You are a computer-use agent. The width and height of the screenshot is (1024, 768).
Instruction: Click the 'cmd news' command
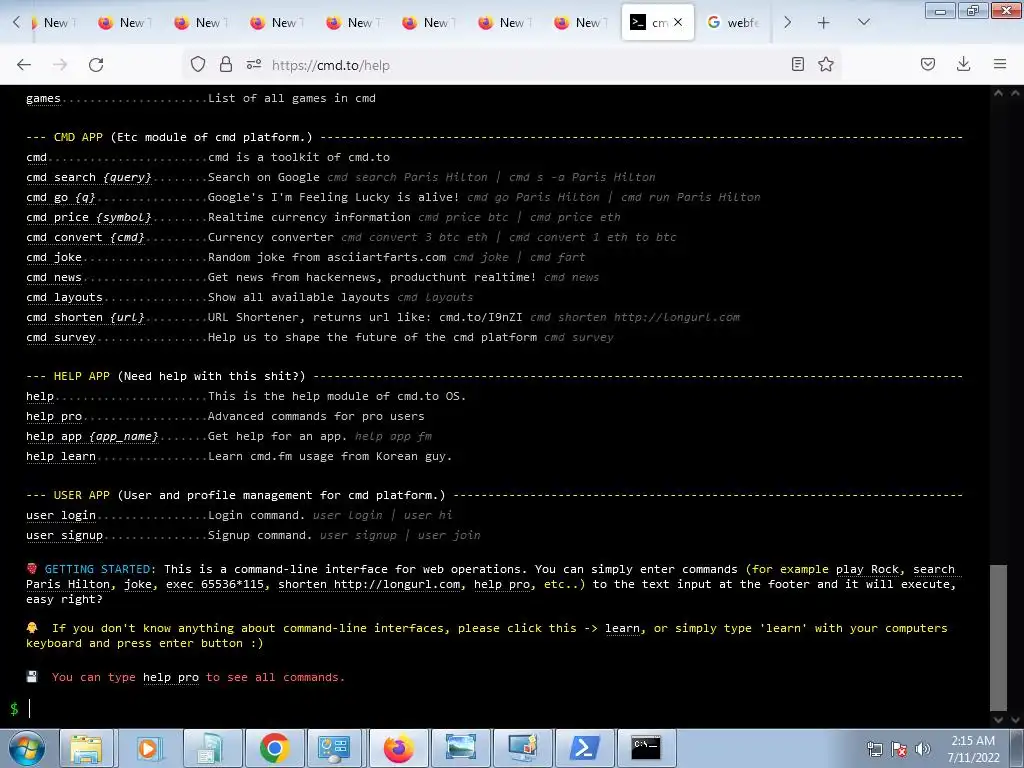[54, 278]
